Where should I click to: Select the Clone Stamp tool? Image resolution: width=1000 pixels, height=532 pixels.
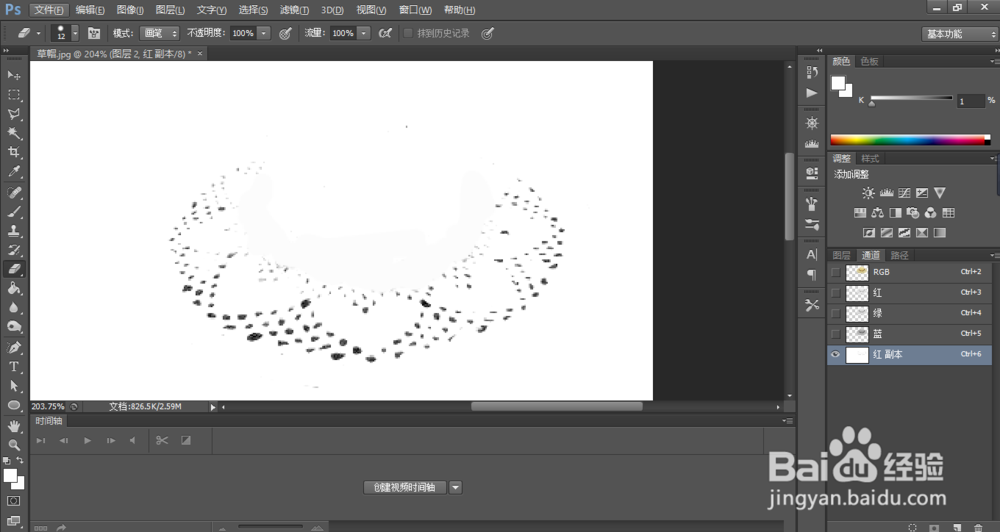point(13,230)
